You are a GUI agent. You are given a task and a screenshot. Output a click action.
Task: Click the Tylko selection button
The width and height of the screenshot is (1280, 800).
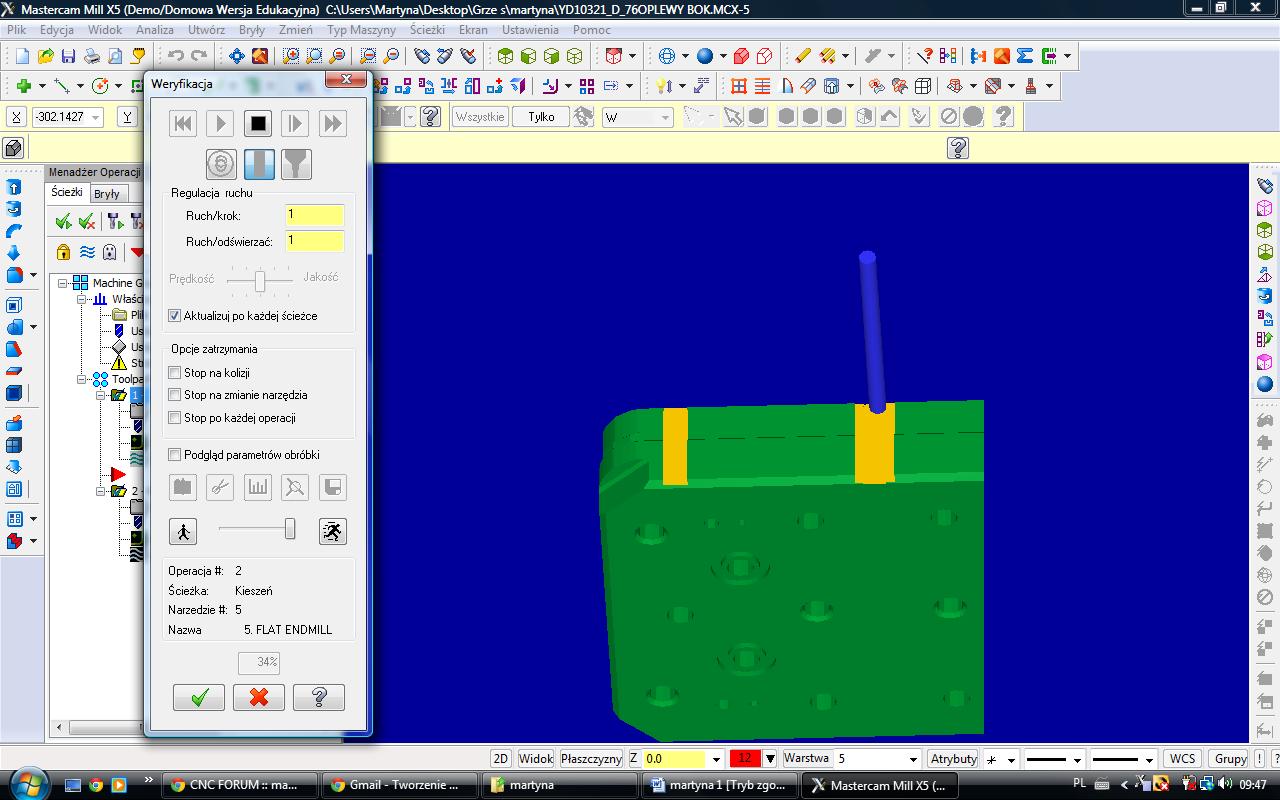coord(541,117)
